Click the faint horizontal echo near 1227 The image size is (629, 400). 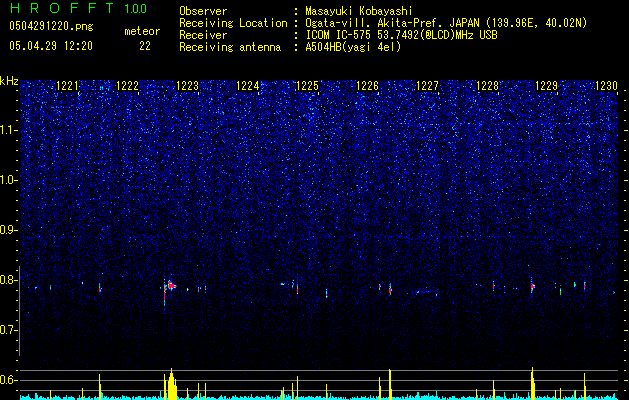point(424,292)
